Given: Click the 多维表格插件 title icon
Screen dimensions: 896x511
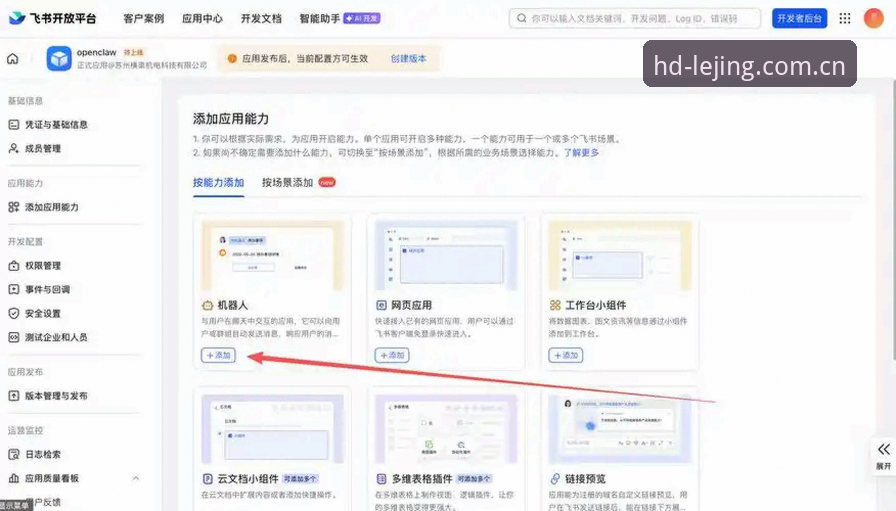Looking at the screenshot, I should point(381,478).
